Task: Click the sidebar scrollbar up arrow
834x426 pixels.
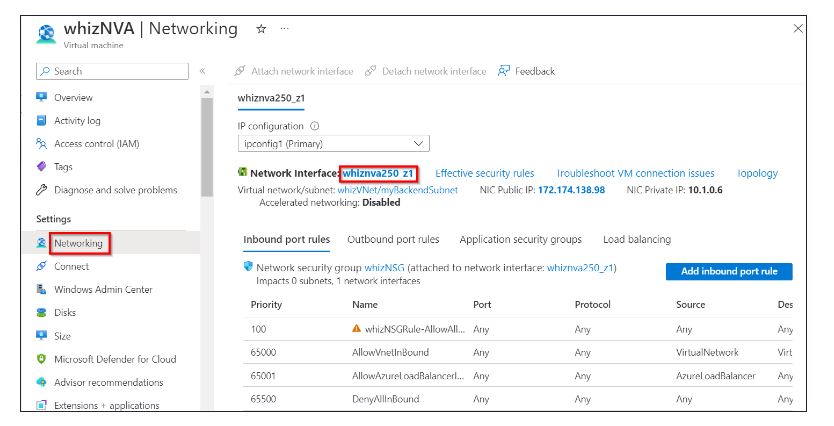Action: pyautogui.click(x=206, y=92)
